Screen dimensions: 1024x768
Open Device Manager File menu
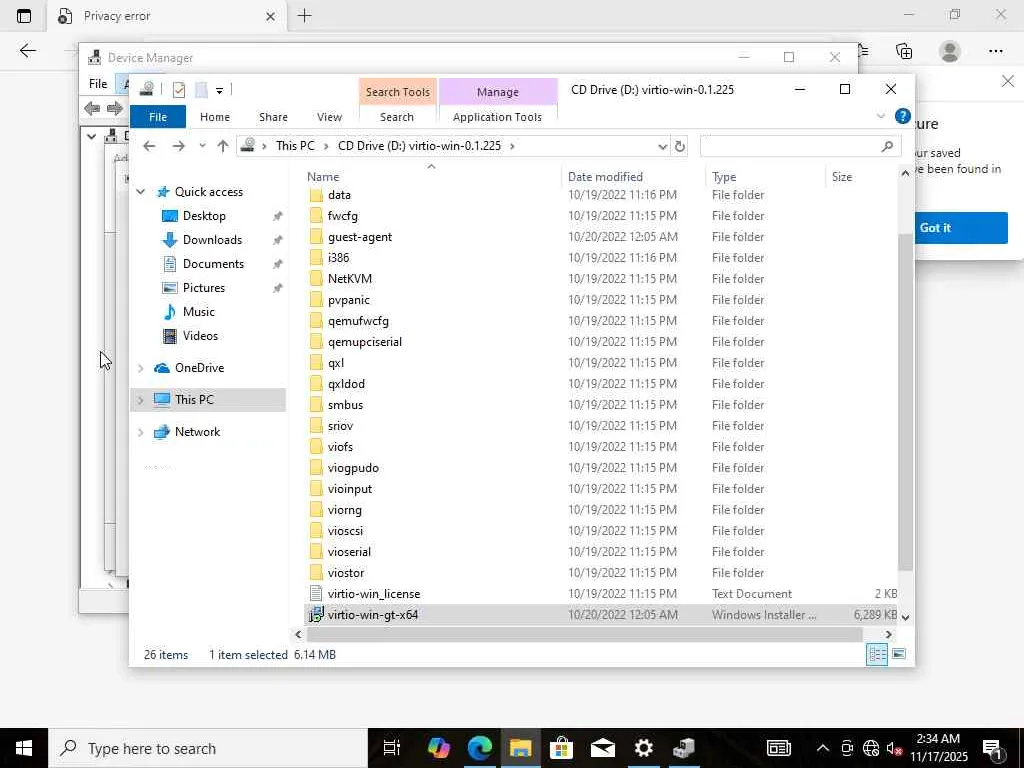click(x=98, y=84)
